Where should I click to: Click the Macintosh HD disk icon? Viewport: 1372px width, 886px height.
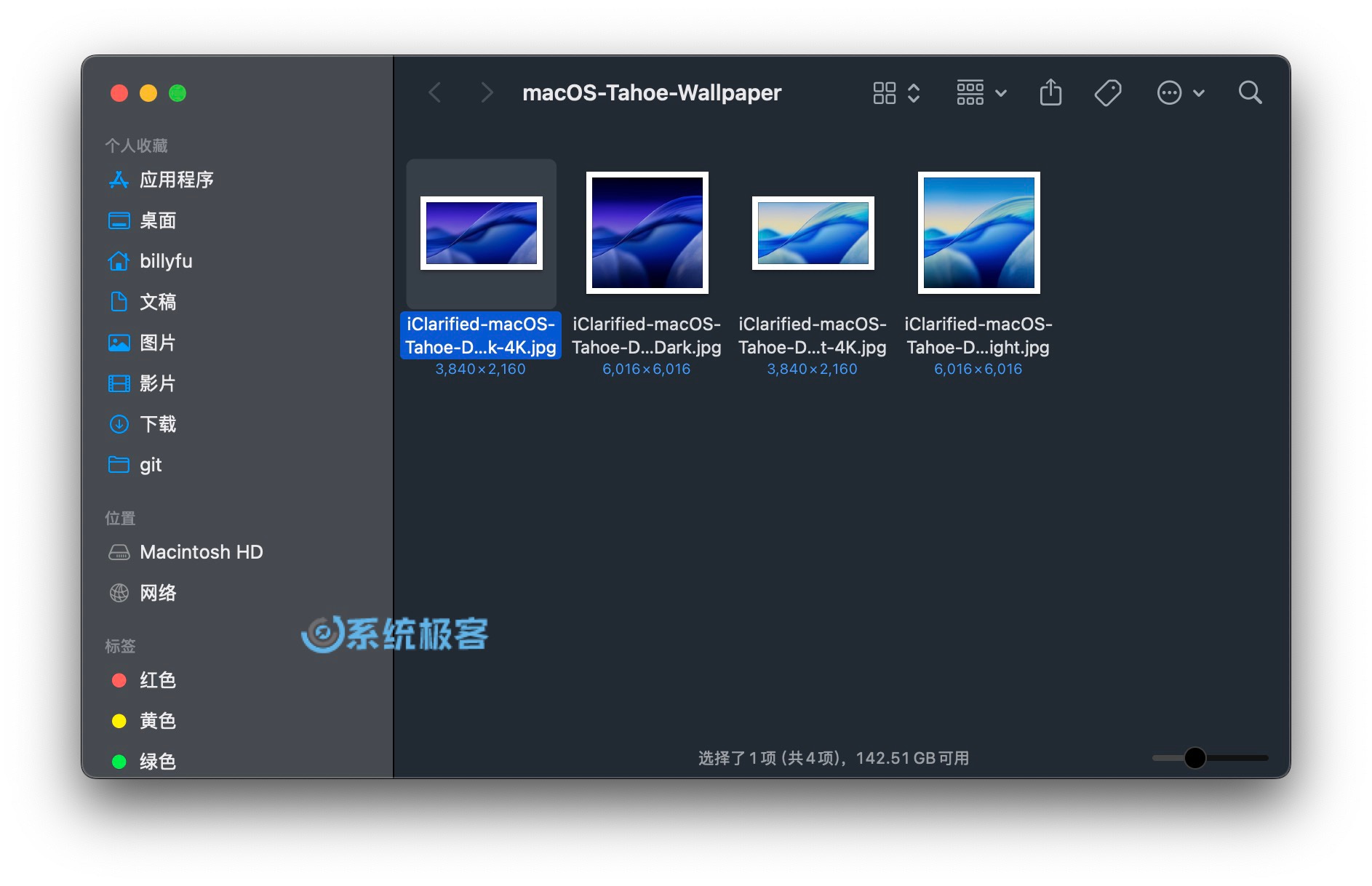(x=119, y=552)
